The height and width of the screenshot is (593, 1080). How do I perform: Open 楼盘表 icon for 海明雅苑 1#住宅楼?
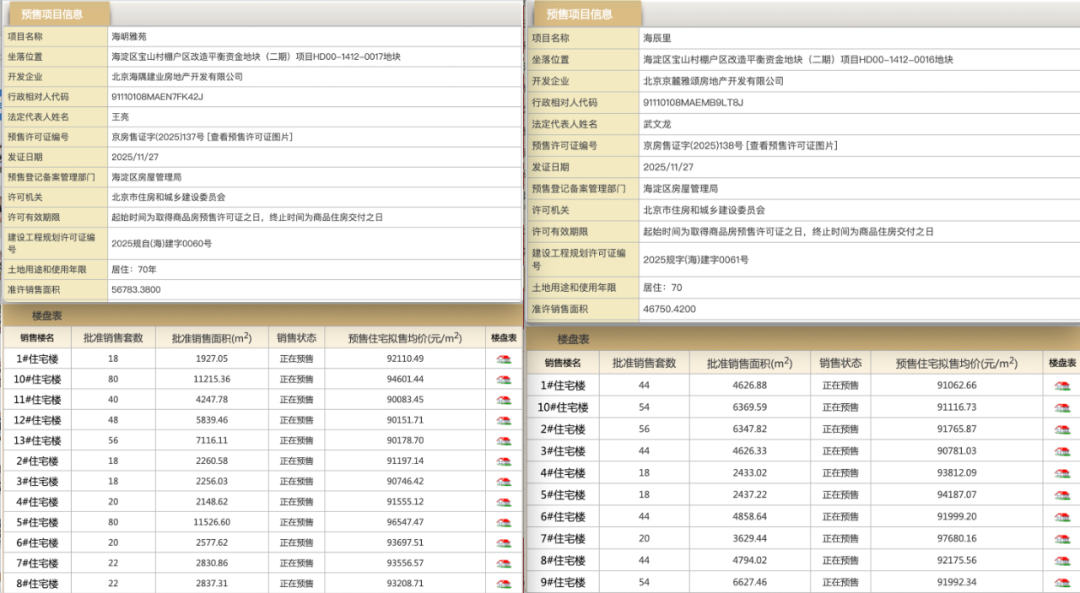[504, 359]
